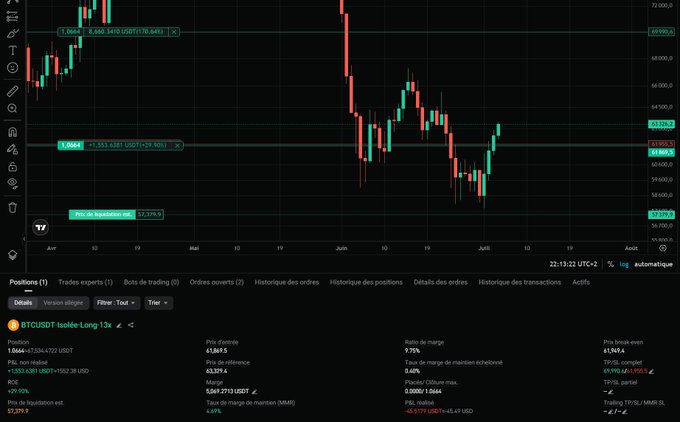Click the 63326,2 current price axis label
Viewport: 680px width, 422px height.
point(661,124)
